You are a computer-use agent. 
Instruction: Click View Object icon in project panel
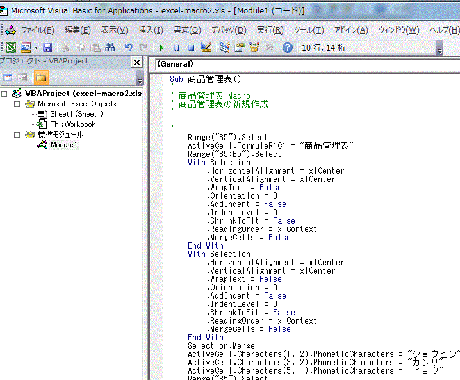pyautogui.click(x=23, y=78)
